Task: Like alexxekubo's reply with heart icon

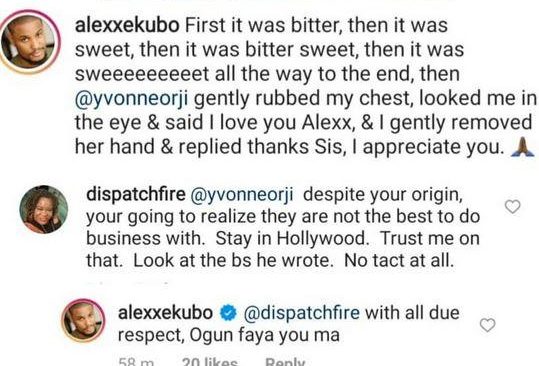Action: pos(487,325)
